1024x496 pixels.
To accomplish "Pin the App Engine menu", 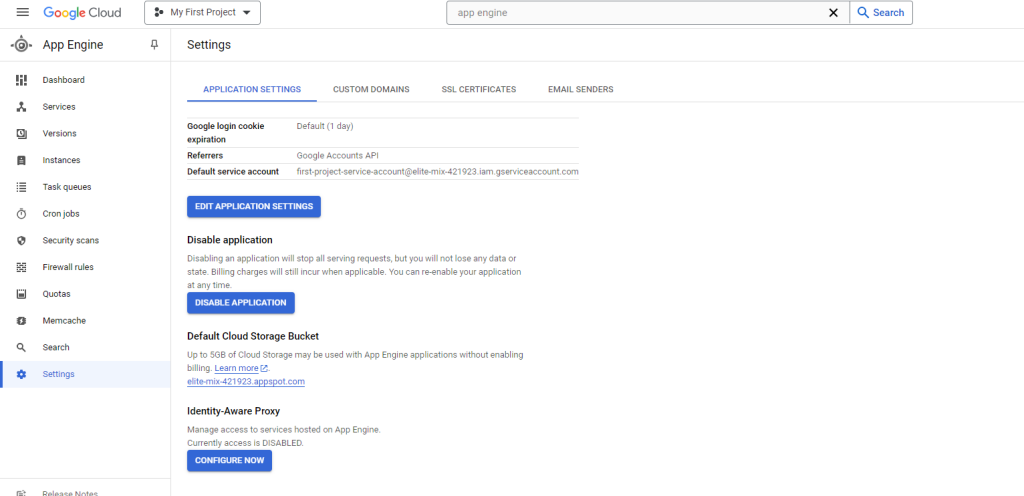I will pos(154,45).
